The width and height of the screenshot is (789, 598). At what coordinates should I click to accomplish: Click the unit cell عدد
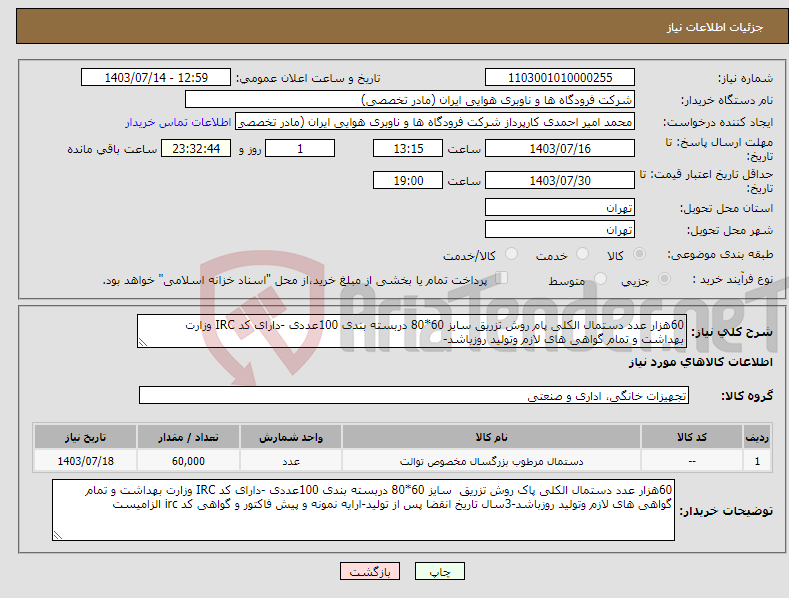pos(291,461)
